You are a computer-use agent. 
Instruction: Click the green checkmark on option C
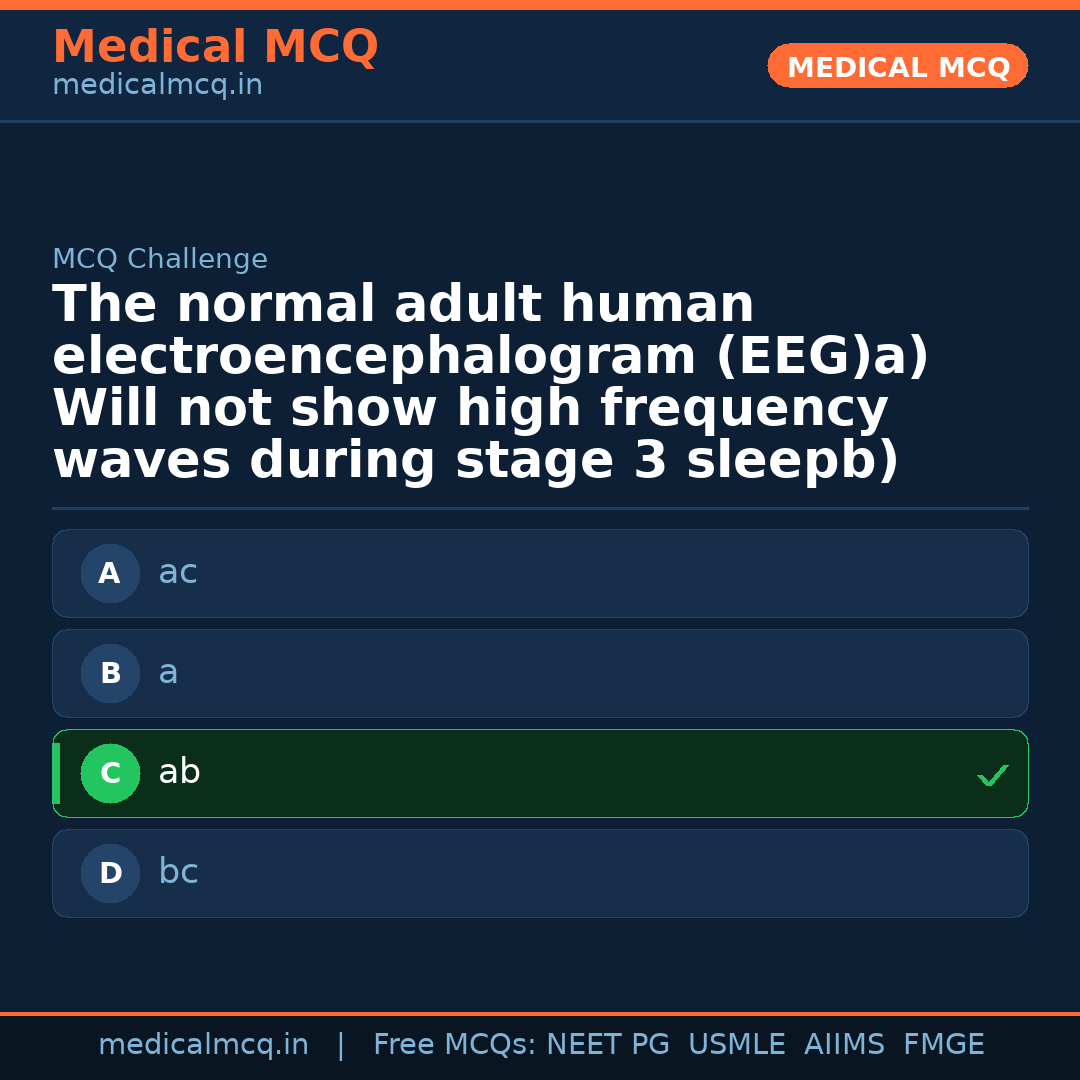(x=992, y=775)
